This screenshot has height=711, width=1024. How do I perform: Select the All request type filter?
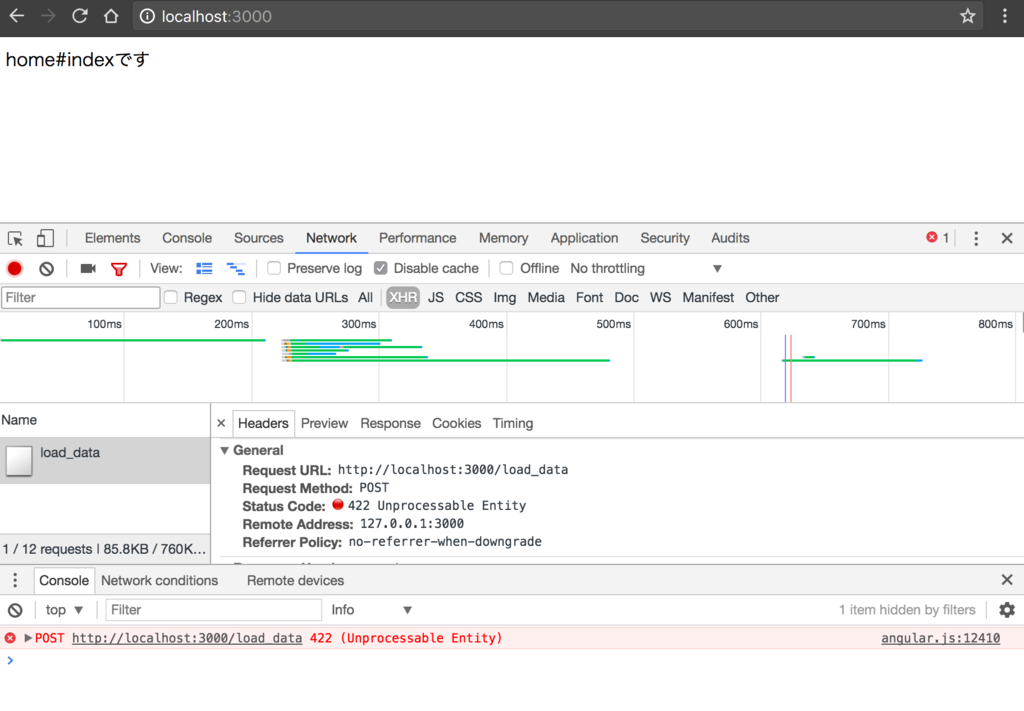(365, 298)
